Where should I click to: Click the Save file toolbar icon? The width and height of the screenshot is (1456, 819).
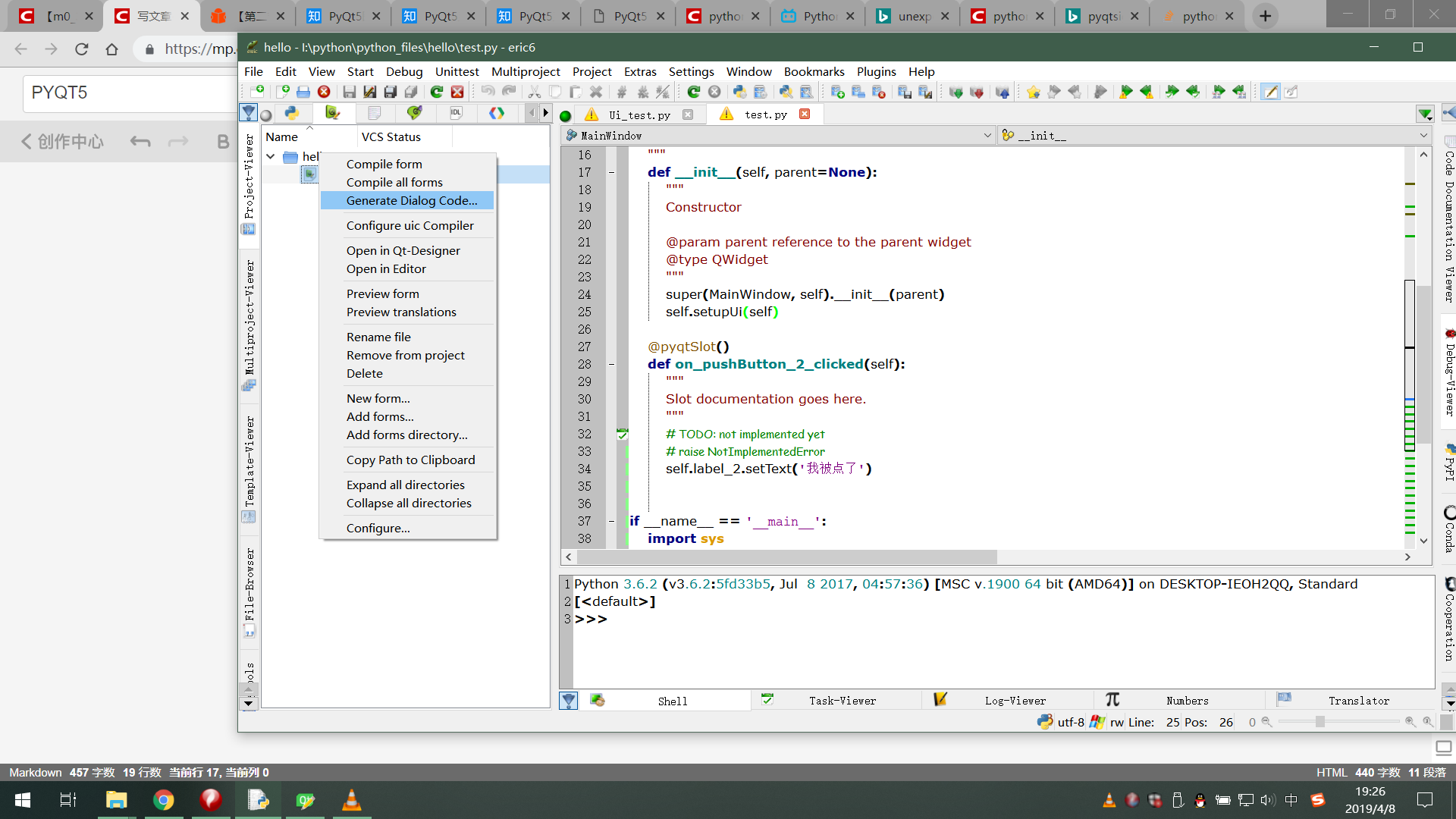(349, 92)
